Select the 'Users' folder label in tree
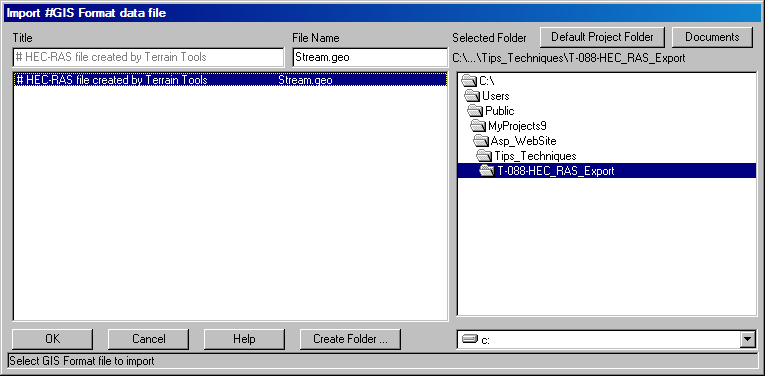This screenshot has height=376, width=765. [496, 96]
